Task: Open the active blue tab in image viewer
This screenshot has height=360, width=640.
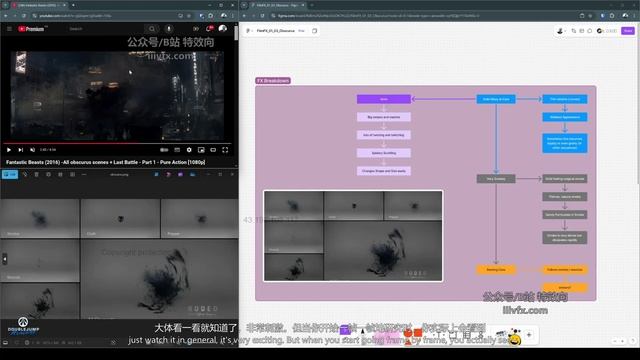Action: (10, 175)
